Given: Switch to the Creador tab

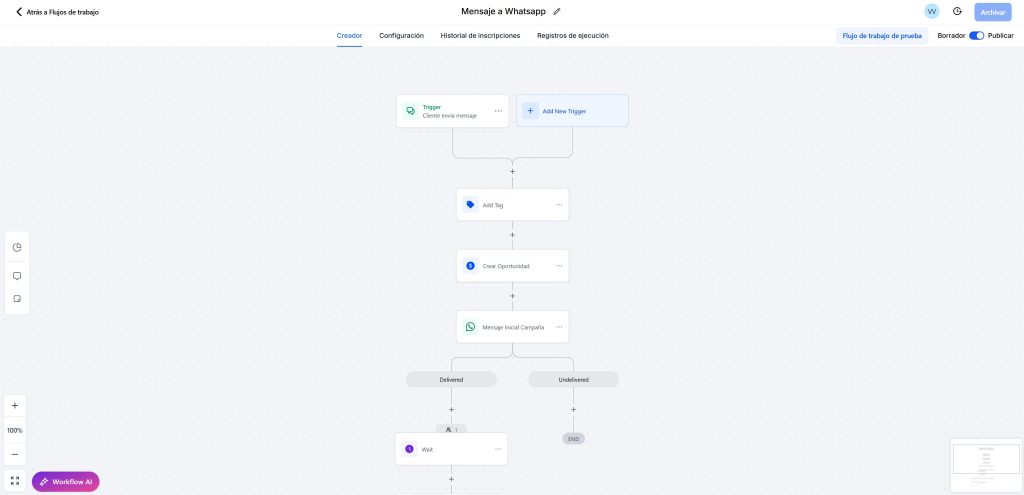Looking at the screenshot, I should [x=349, y=36].
